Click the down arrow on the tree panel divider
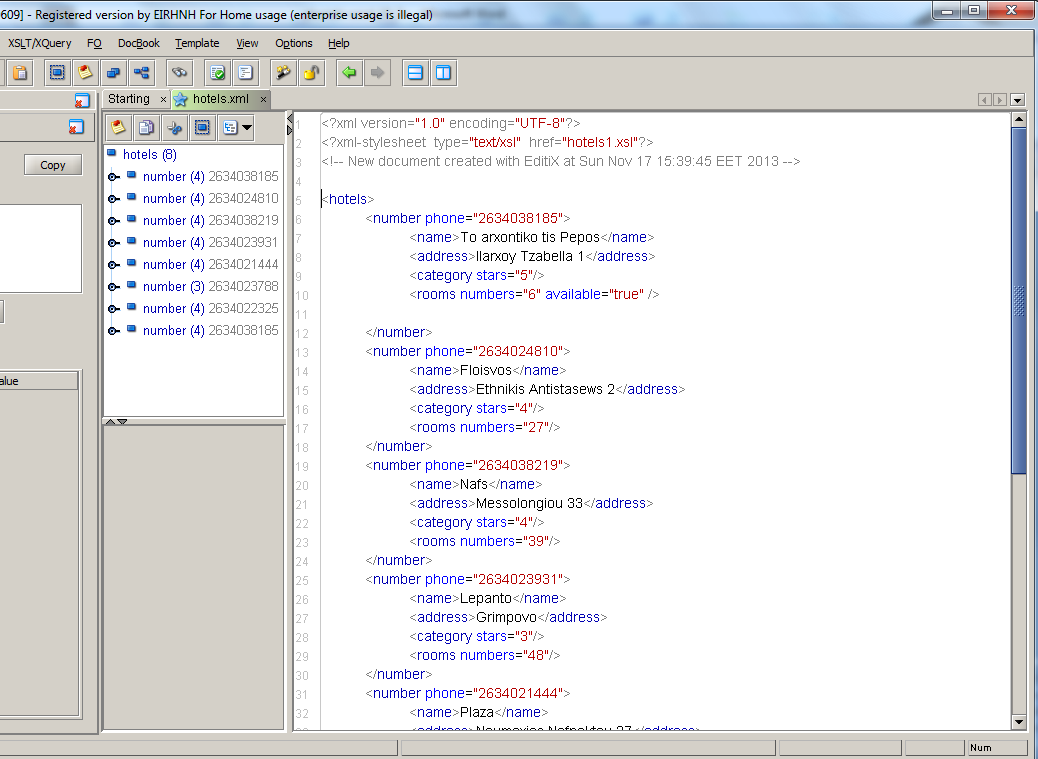The width and height of the screenshot is (1038, 759). 122,422
